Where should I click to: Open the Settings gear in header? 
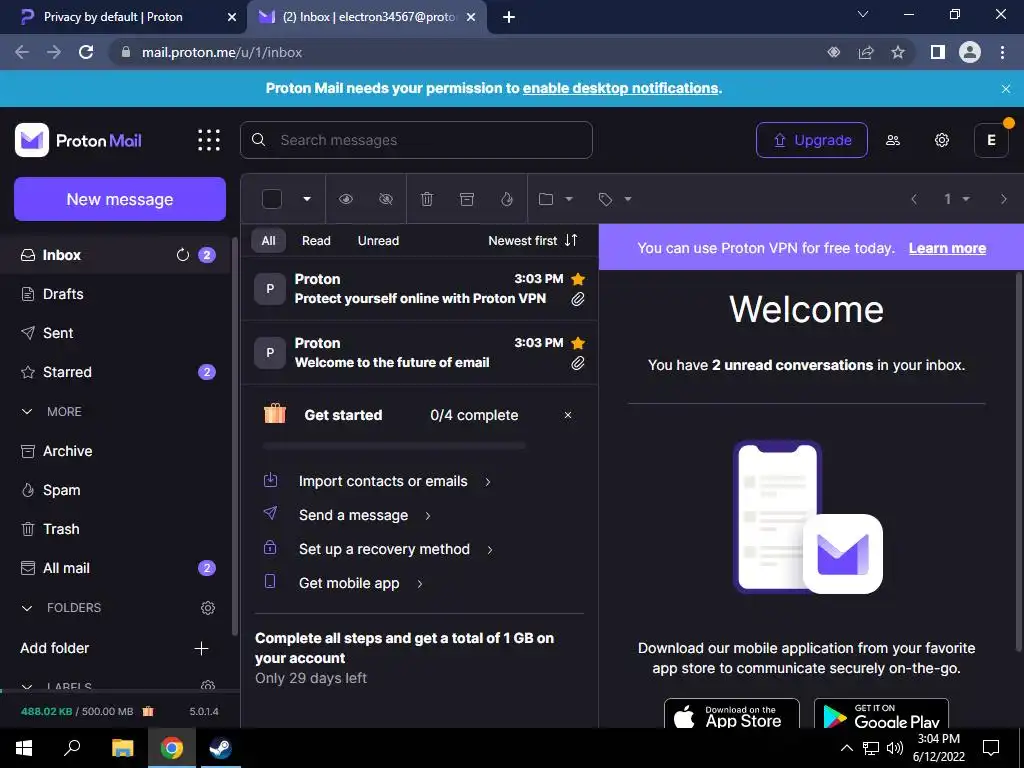pos(942,140)
